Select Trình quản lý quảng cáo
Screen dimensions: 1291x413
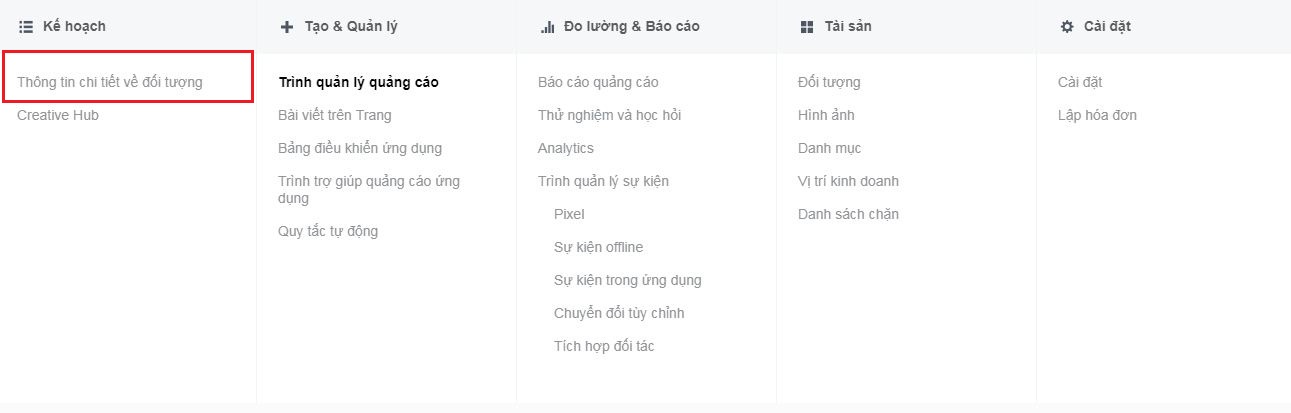358,82
